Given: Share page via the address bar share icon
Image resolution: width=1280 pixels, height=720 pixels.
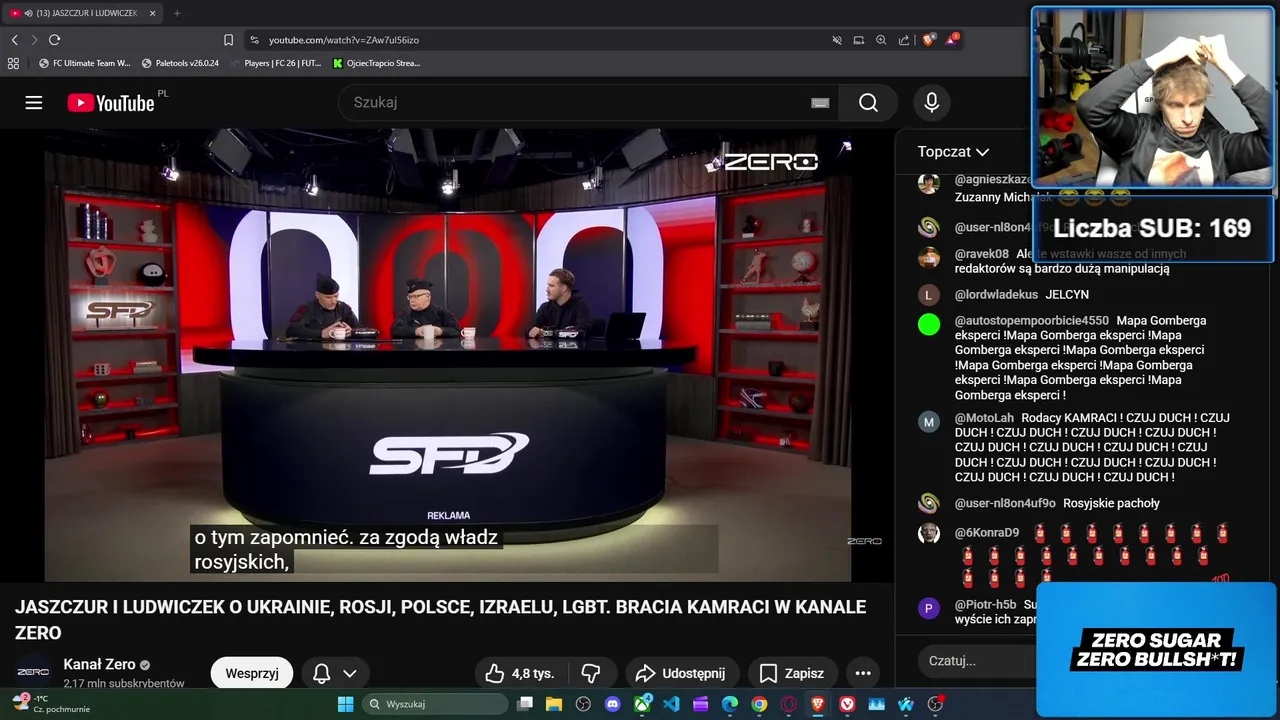Looking at the screenshot, I should click(904, 40).
